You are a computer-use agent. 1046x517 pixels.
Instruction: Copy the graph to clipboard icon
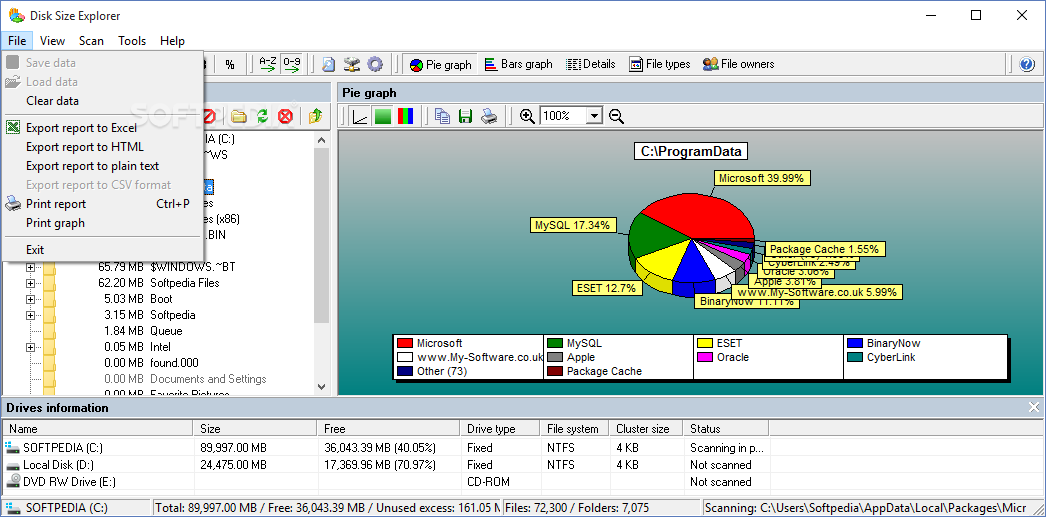pyautogui.click(x=442, y=116)
